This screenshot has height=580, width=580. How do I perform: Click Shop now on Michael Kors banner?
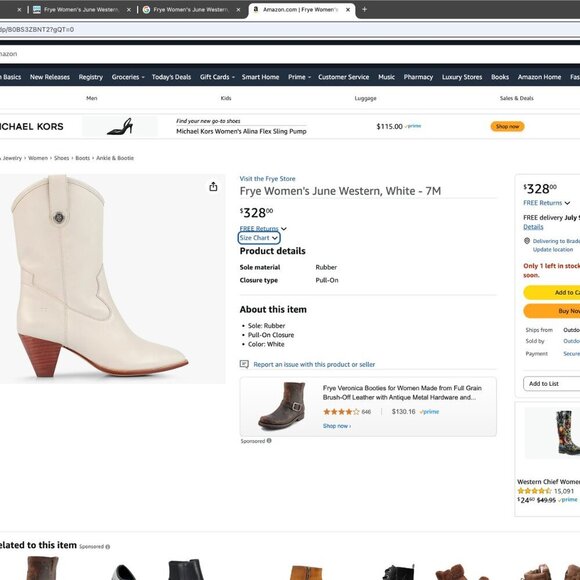tap(508, 127)
